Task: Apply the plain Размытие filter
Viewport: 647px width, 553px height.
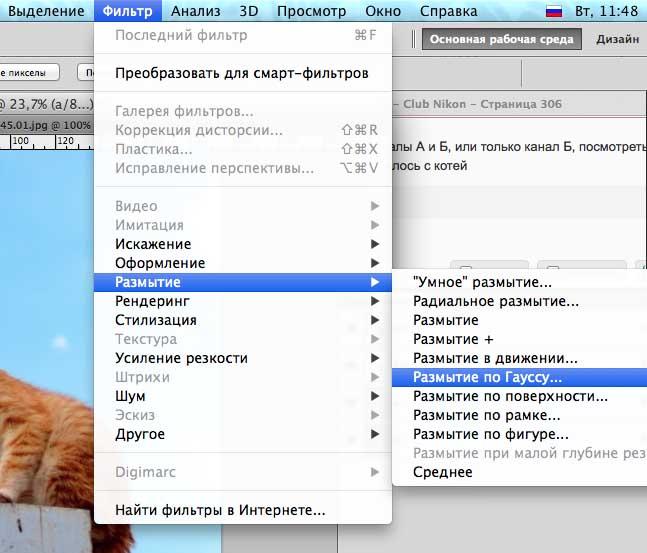Action: [x=519, y=320]
